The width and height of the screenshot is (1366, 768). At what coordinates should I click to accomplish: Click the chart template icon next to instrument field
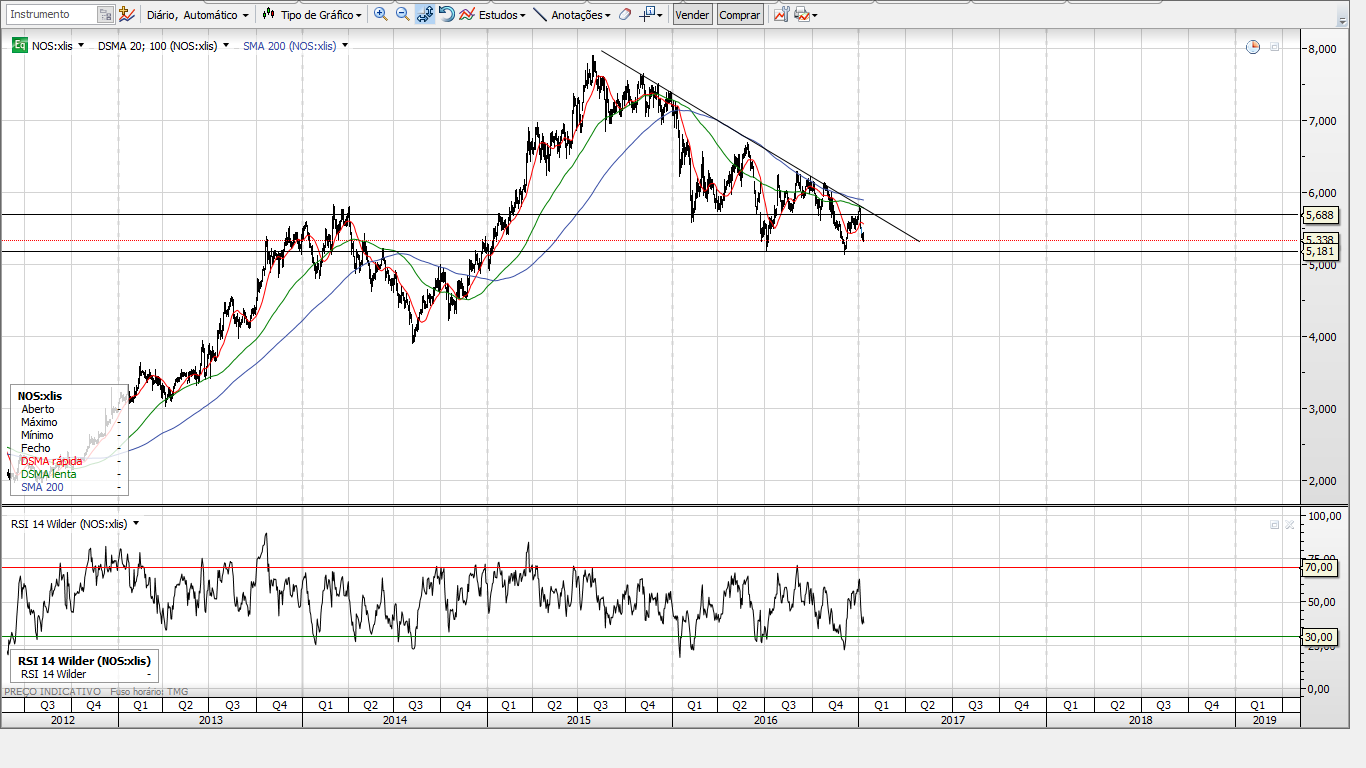point(126,15)
